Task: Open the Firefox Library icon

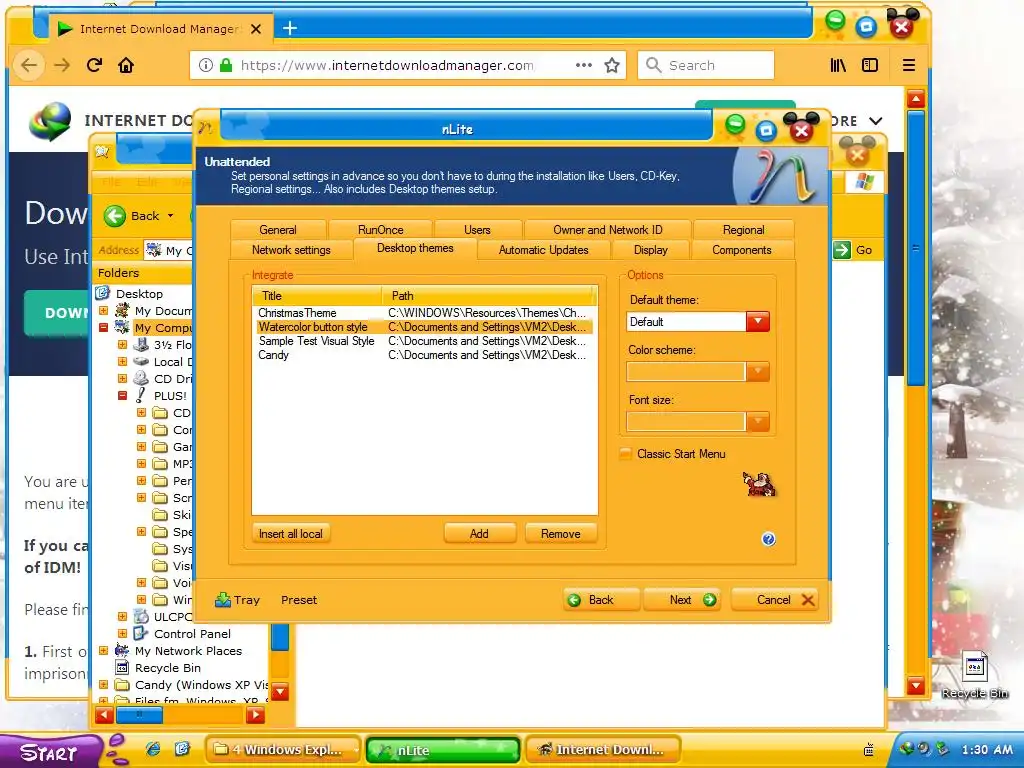Action: point(838,65)
